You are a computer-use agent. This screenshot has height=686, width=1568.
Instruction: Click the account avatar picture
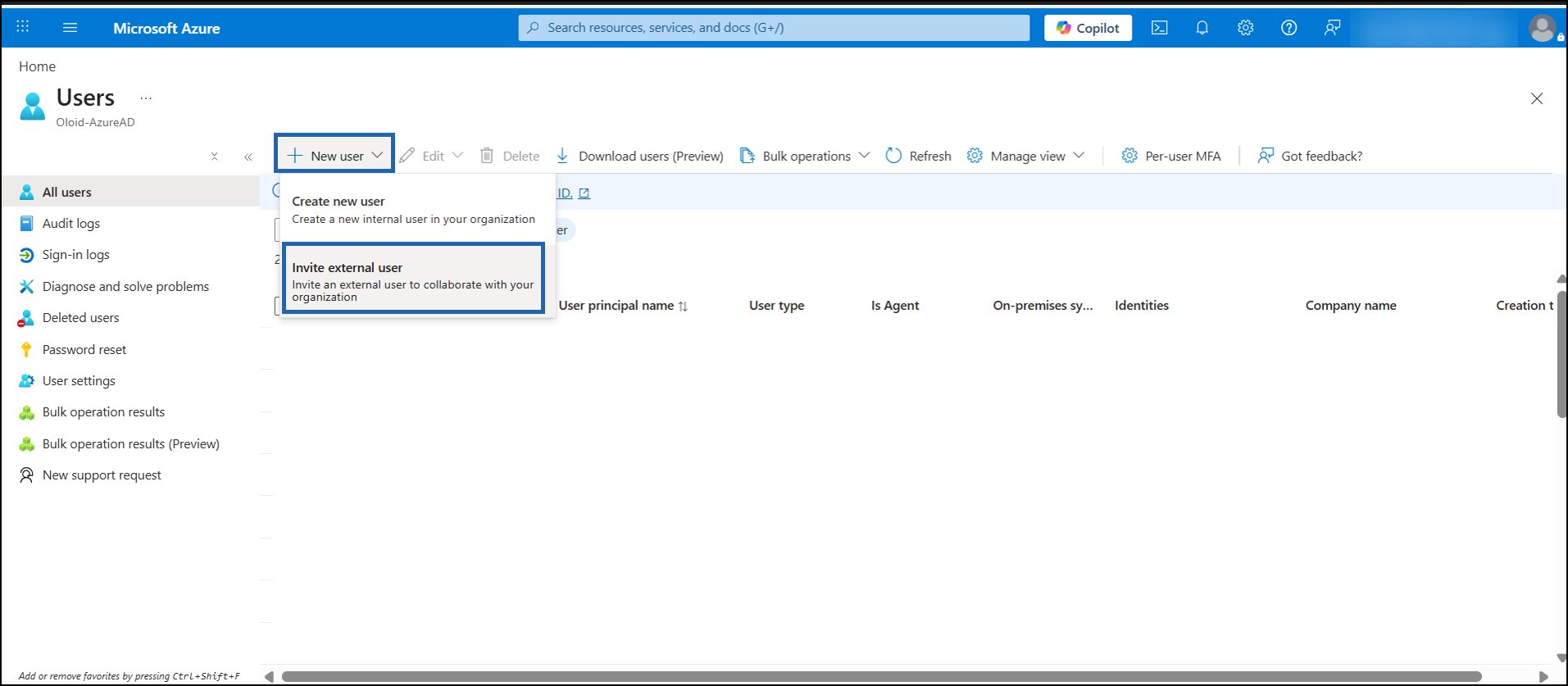(x=1542, y=29)
